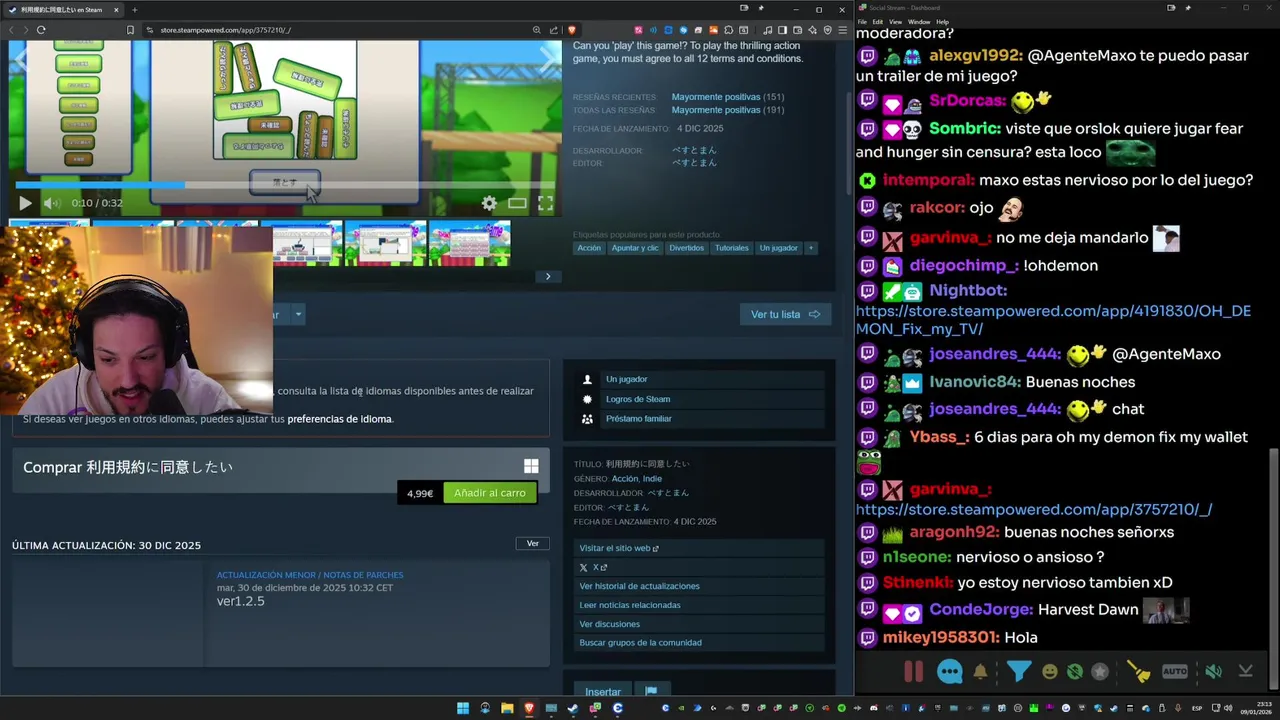The width and height of the screenshot is (1280, 720).
Task: Bookmark page with bookmark icon
Action: 130,30
